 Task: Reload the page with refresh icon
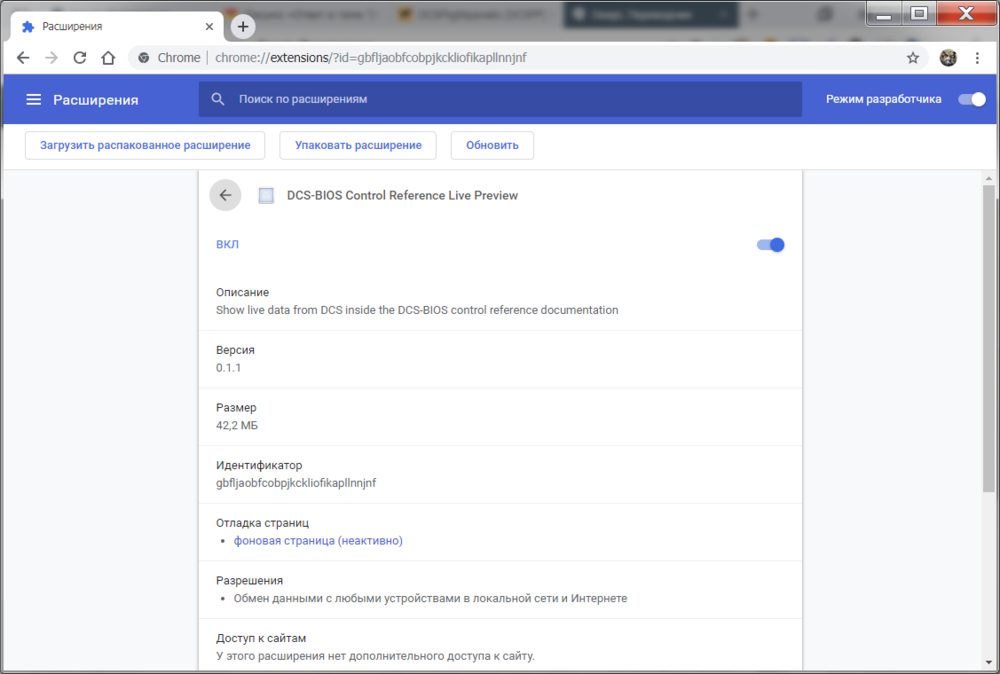click(80, 58)
